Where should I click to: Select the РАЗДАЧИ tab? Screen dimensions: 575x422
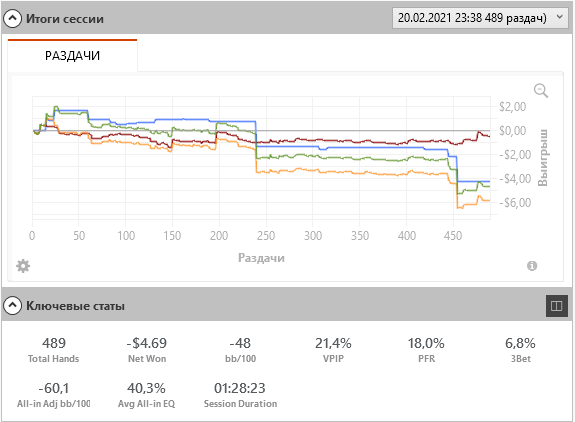click(72, 55)
